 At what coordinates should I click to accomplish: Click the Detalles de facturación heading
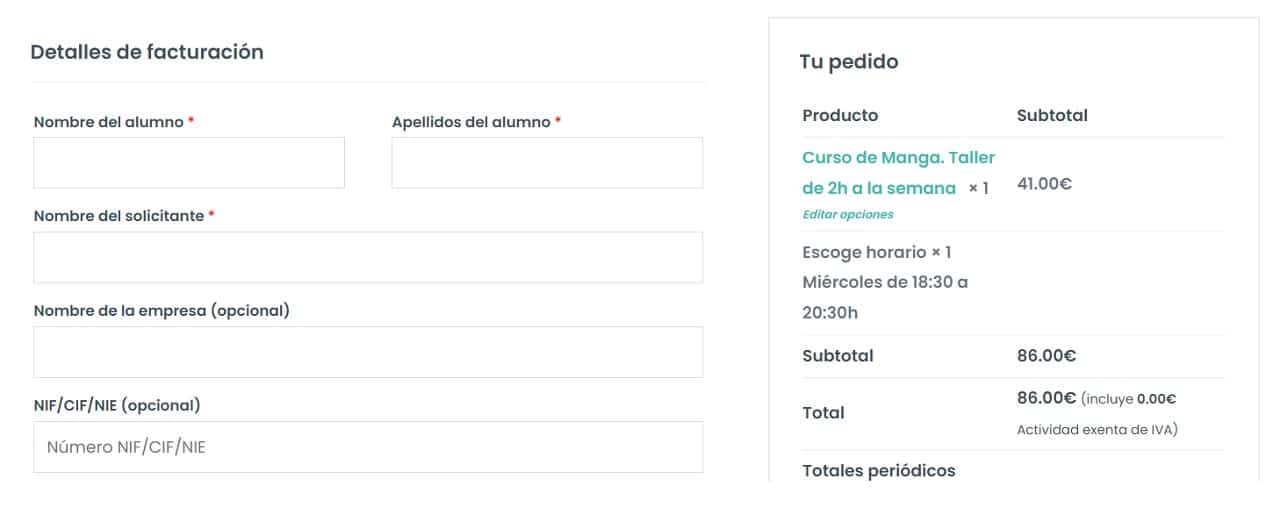tap(147, 52)
